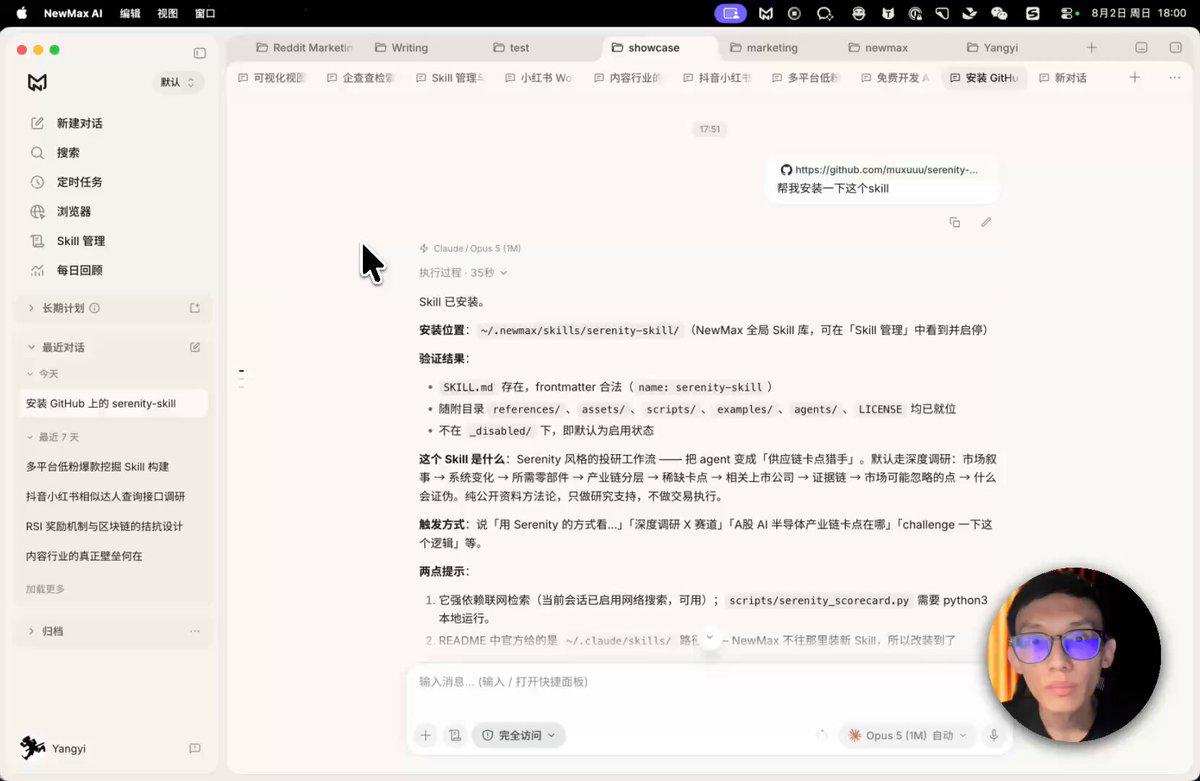The image size is (1200, 781).
Task: Click the feedback chat icon beside Yangyi
Action: pyautogui.click(x=195, y=748)
